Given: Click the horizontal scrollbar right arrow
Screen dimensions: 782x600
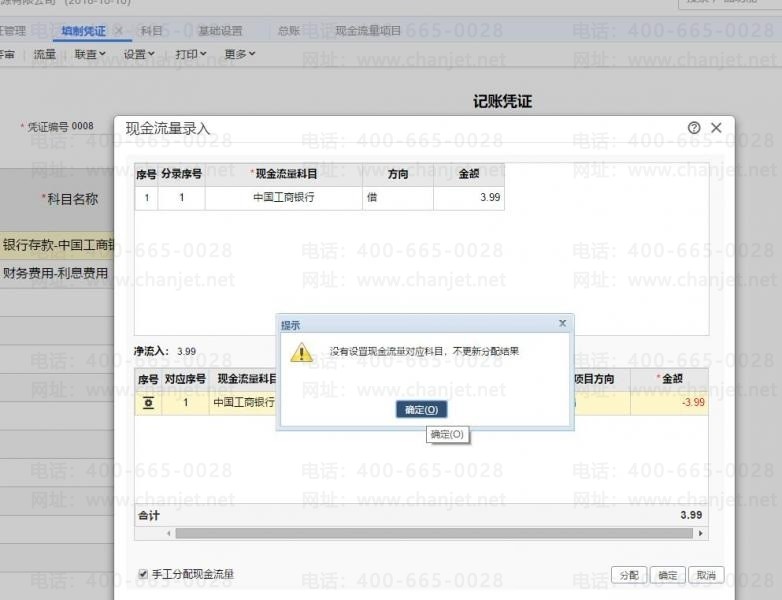Looking at the screenshot, I should coord(701,533).
